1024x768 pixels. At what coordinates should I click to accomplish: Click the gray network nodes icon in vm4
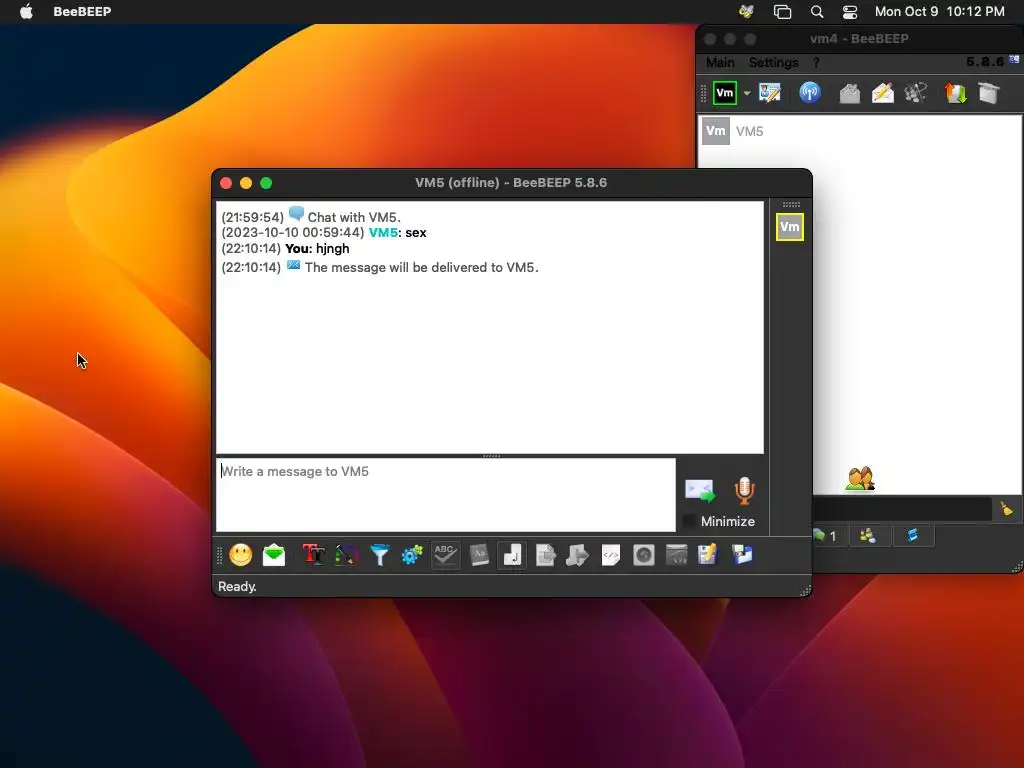pyautogui.click(x=916, y=93)
